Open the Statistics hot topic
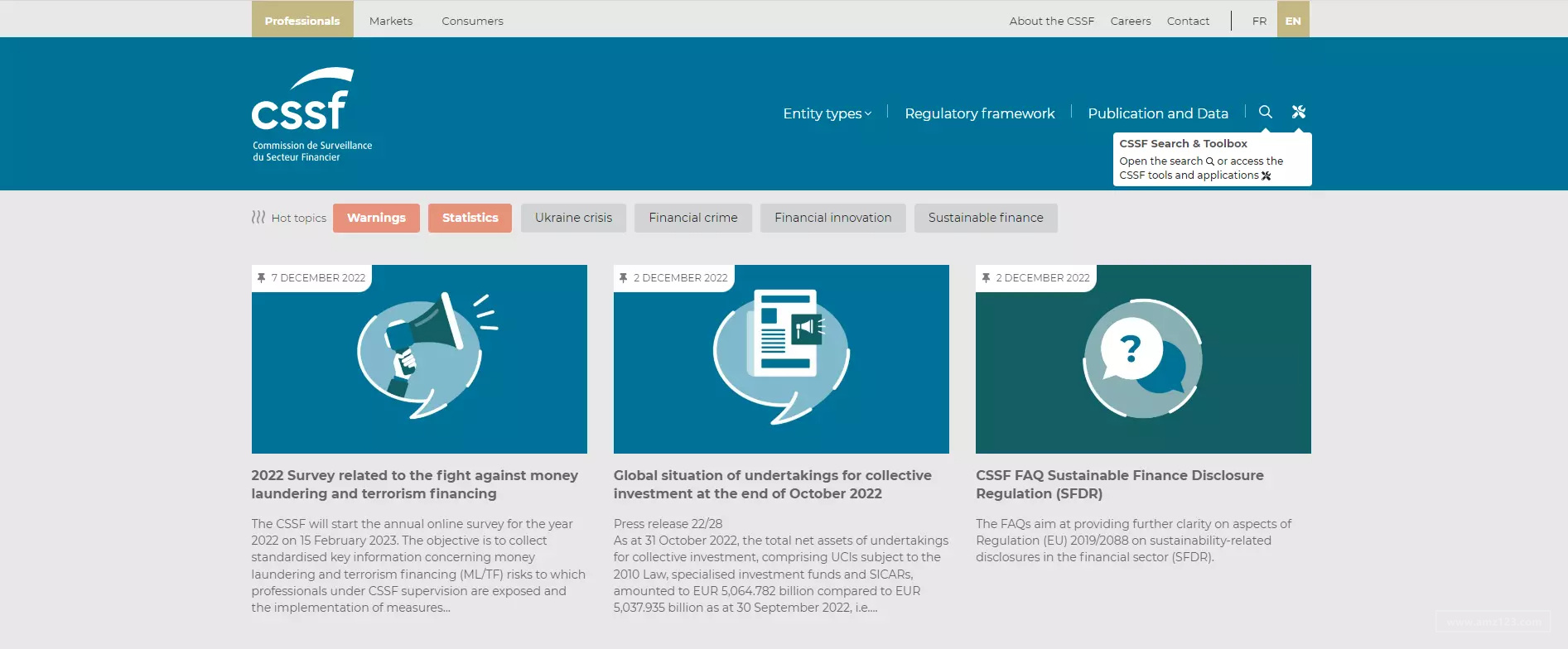1568x649 pixels. tap(470, 218)
